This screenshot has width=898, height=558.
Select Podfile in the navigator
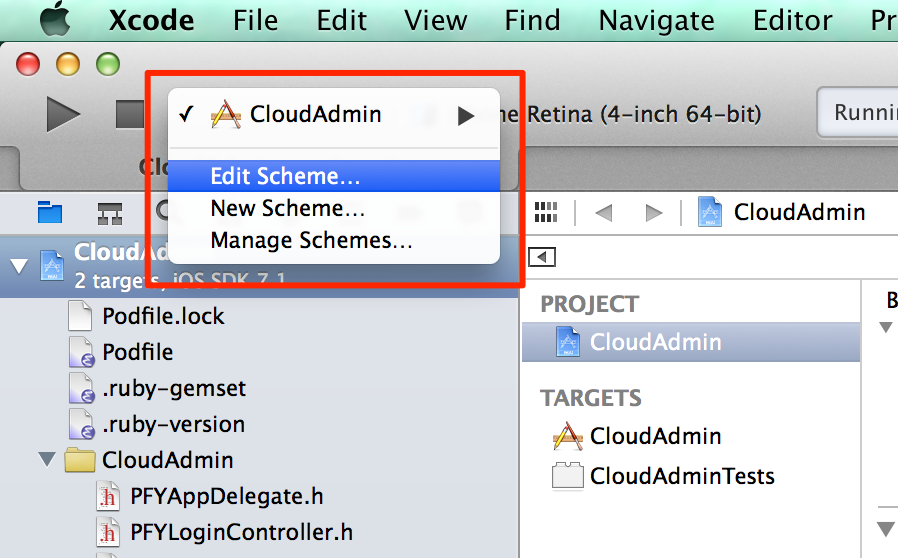pyautogui.click(x=137, y=352)
